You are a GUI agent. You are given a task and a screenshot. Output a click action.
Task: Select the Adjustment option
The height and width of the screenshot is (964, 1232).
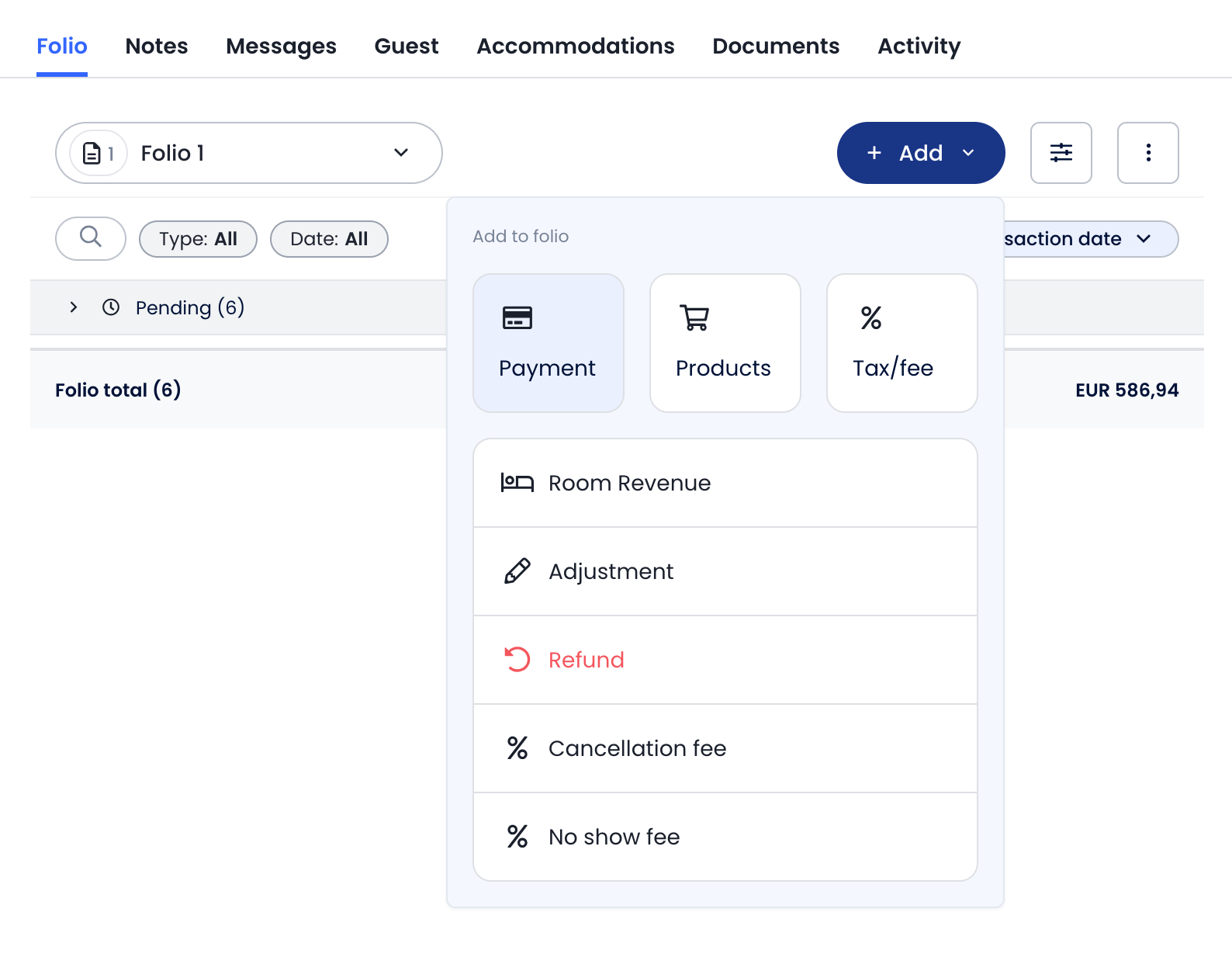725,571
